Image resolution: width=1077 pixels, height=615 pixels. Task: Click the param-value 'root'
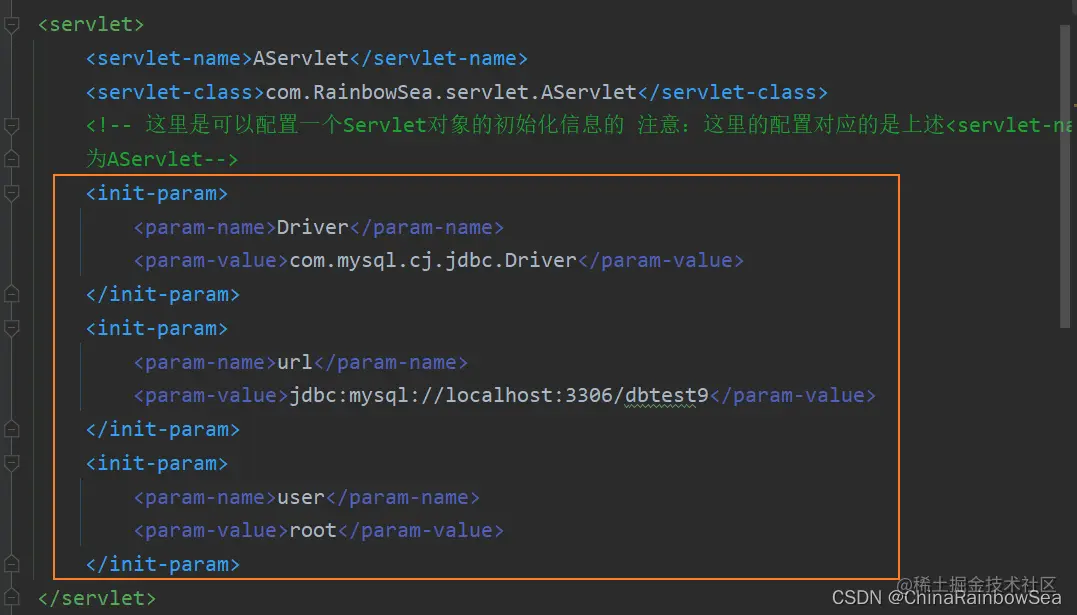tap(313, 530)
